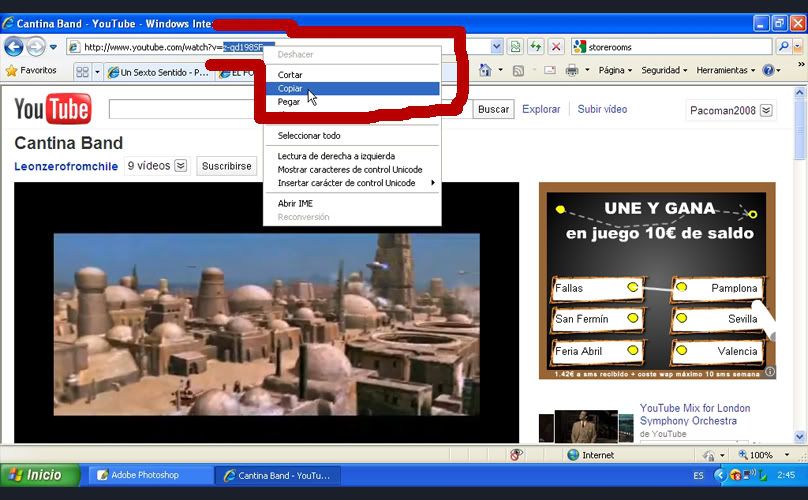808x500 pixels.
Task: Click the green Refresh icon in address bar
Action: click(x=535, y=47)
